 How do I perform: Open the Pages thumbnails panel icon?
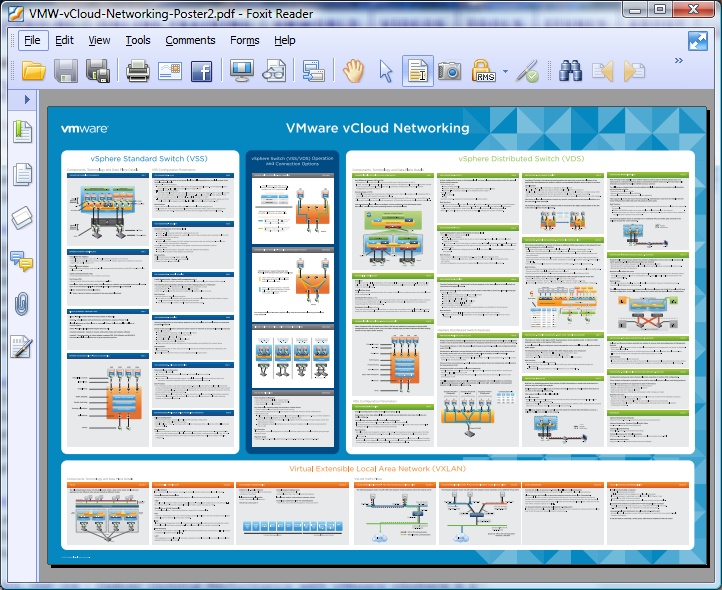pyautogui.click(x=22, y=174)
